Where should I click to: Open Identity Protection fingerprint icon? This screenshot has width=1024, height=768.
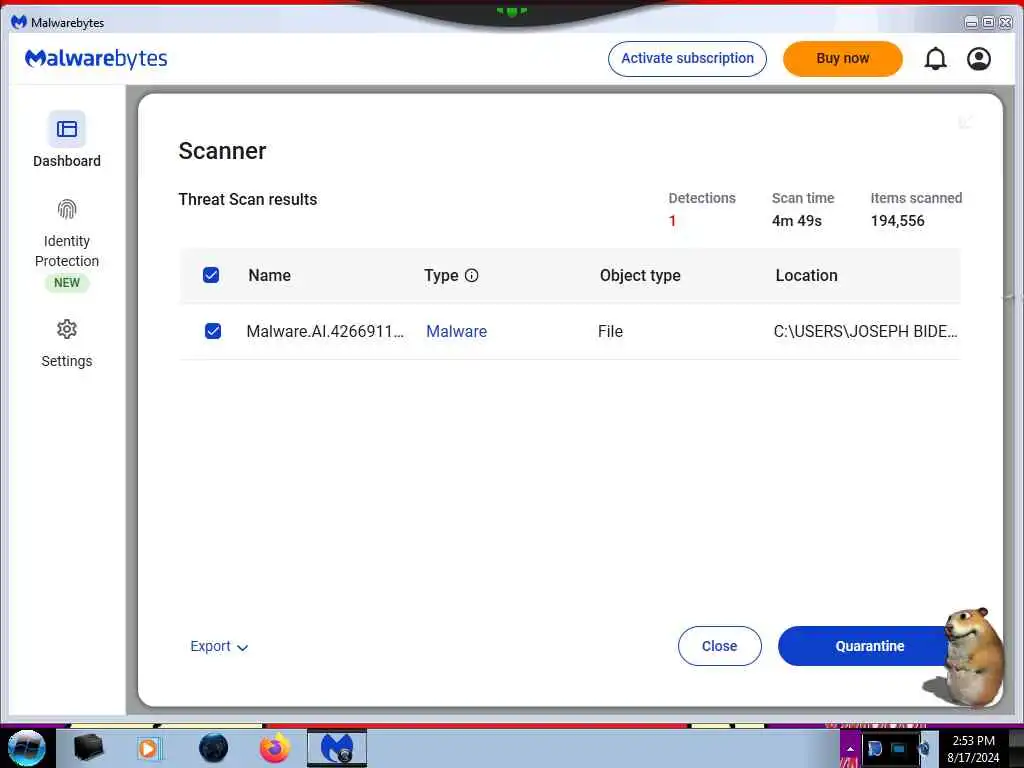(x=67, y=209)
